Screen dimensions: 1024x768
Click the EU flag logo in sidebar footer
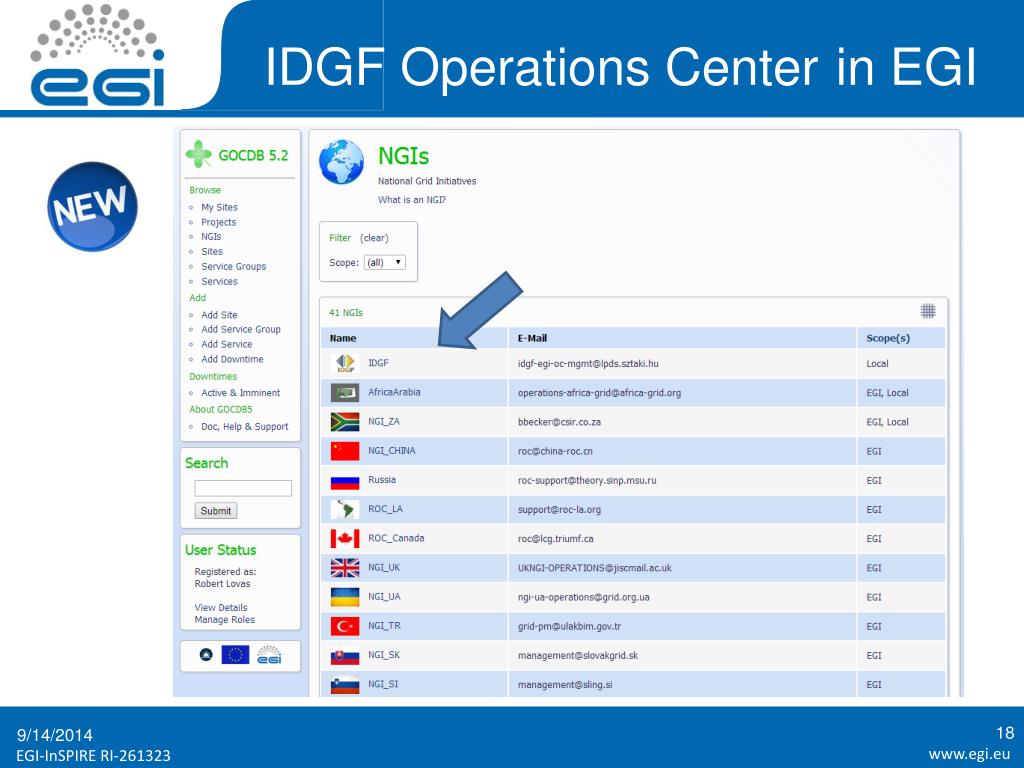(235, 655)
